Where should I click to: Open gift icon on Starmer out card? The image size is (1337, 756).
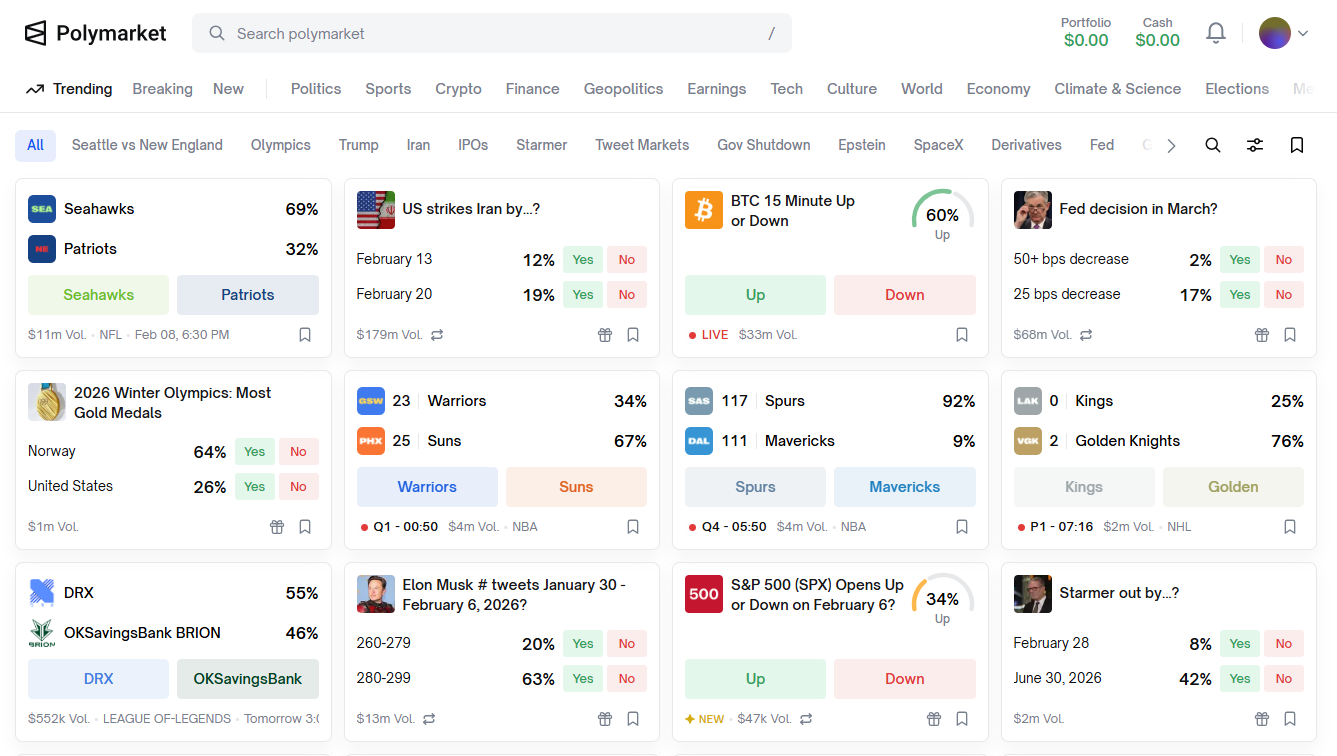pyautogui.click(x=1262, y=719)
